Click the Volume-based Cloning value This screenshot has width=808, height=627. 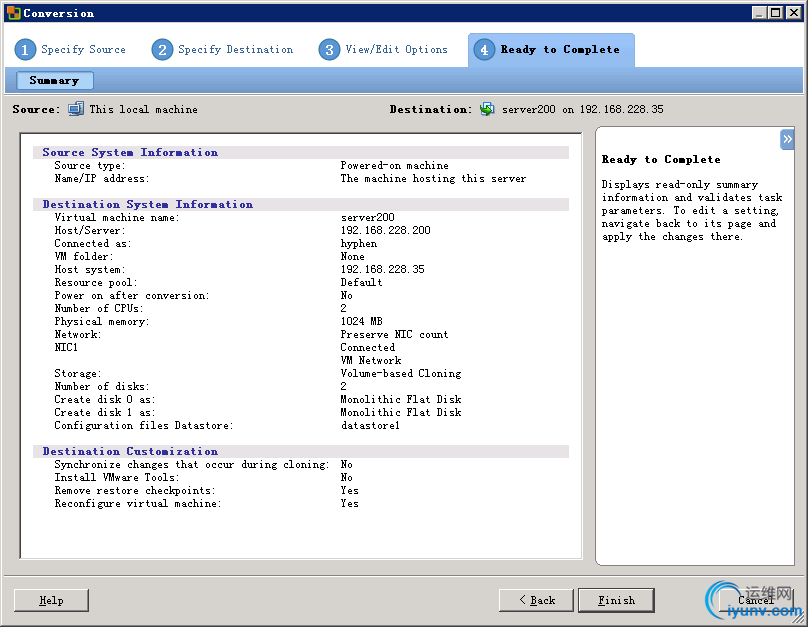[x=400, y=374]
